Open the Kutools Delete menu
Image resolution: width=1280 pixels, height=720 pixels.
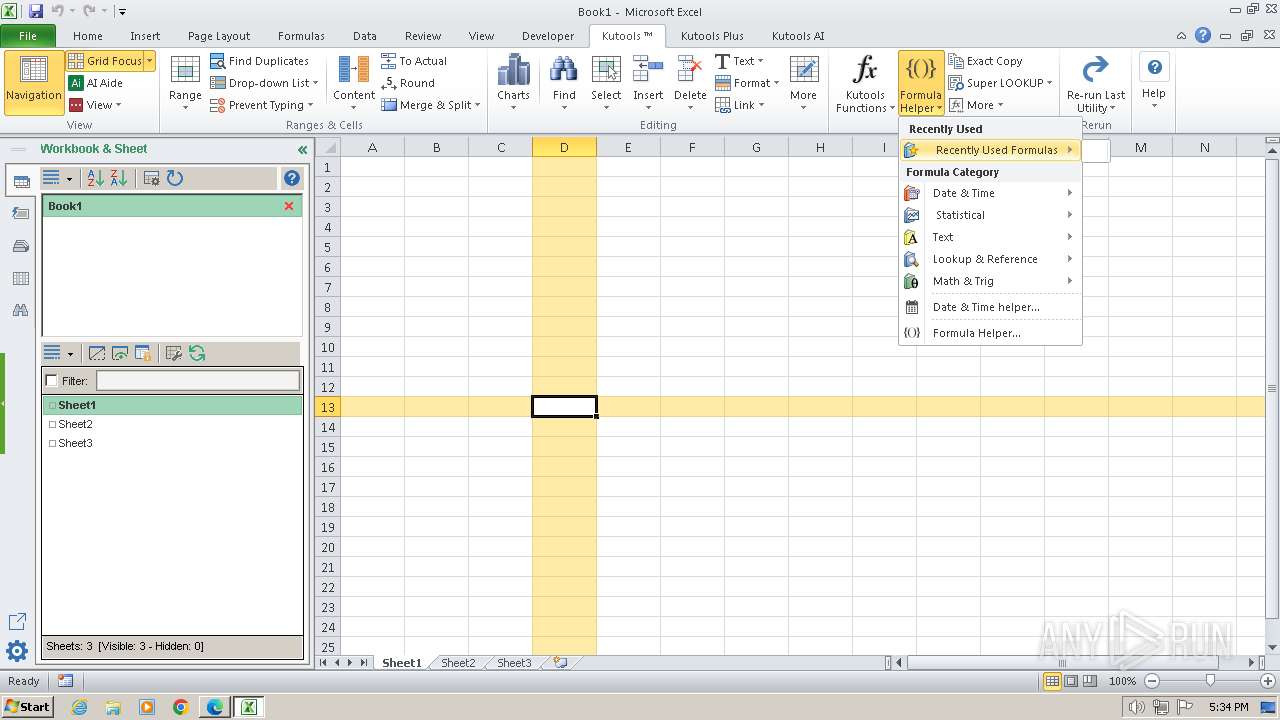point(690,82)
